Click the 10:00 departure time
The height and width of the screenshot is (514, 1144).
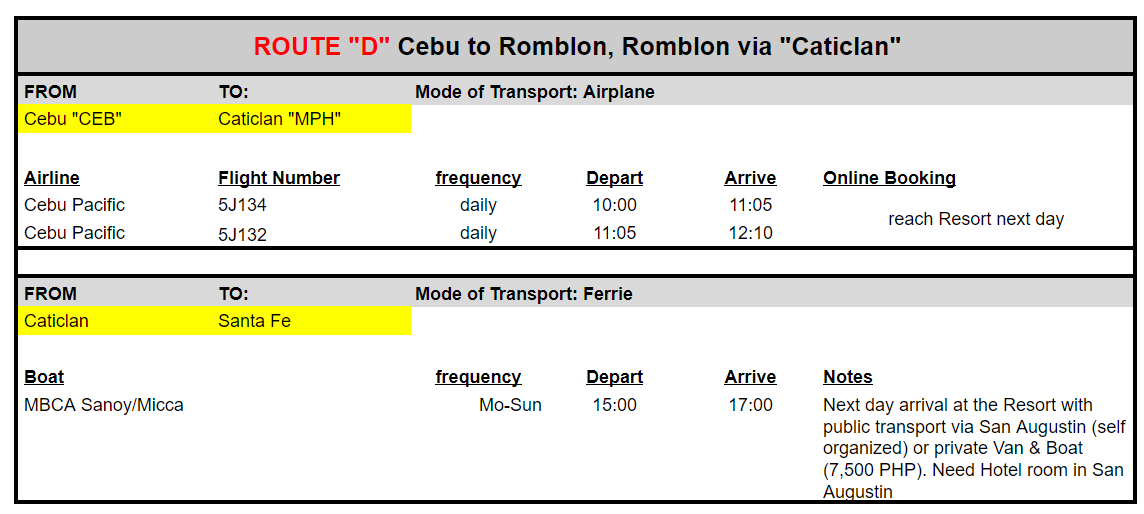click(x=614, y=206)
